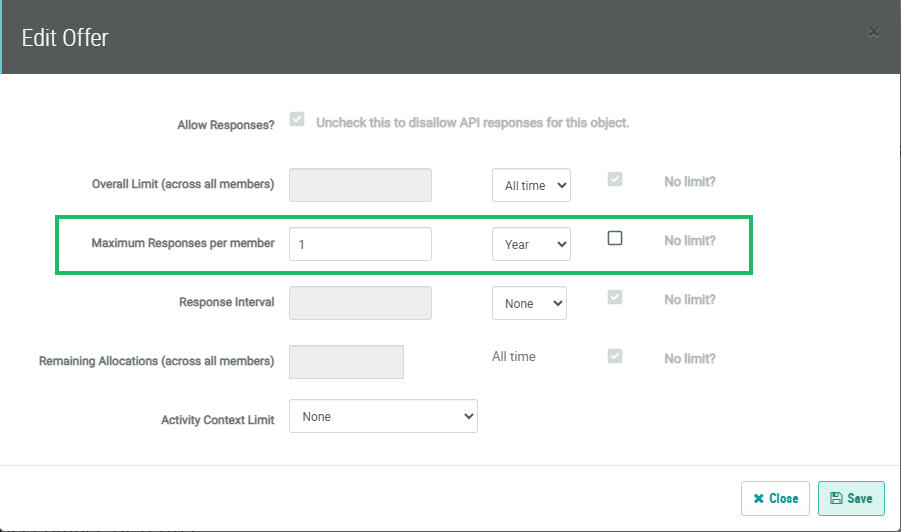Toggle No limit for Remaining Allocations
Image resolution: width=901 pixels, height=532 pixels.
[615, 356]
